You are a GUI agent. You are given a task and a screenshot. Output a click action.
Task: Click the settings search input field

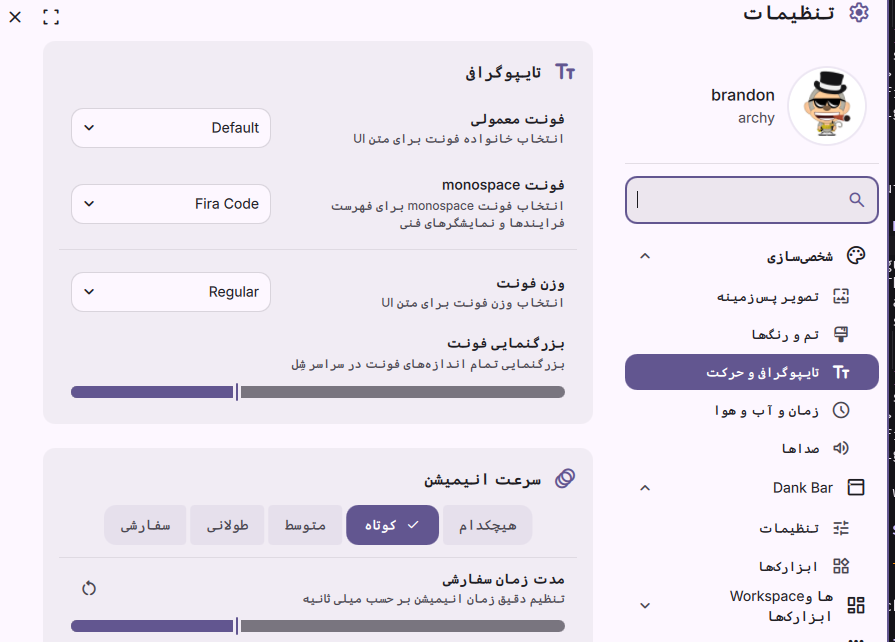pos(740,200)
